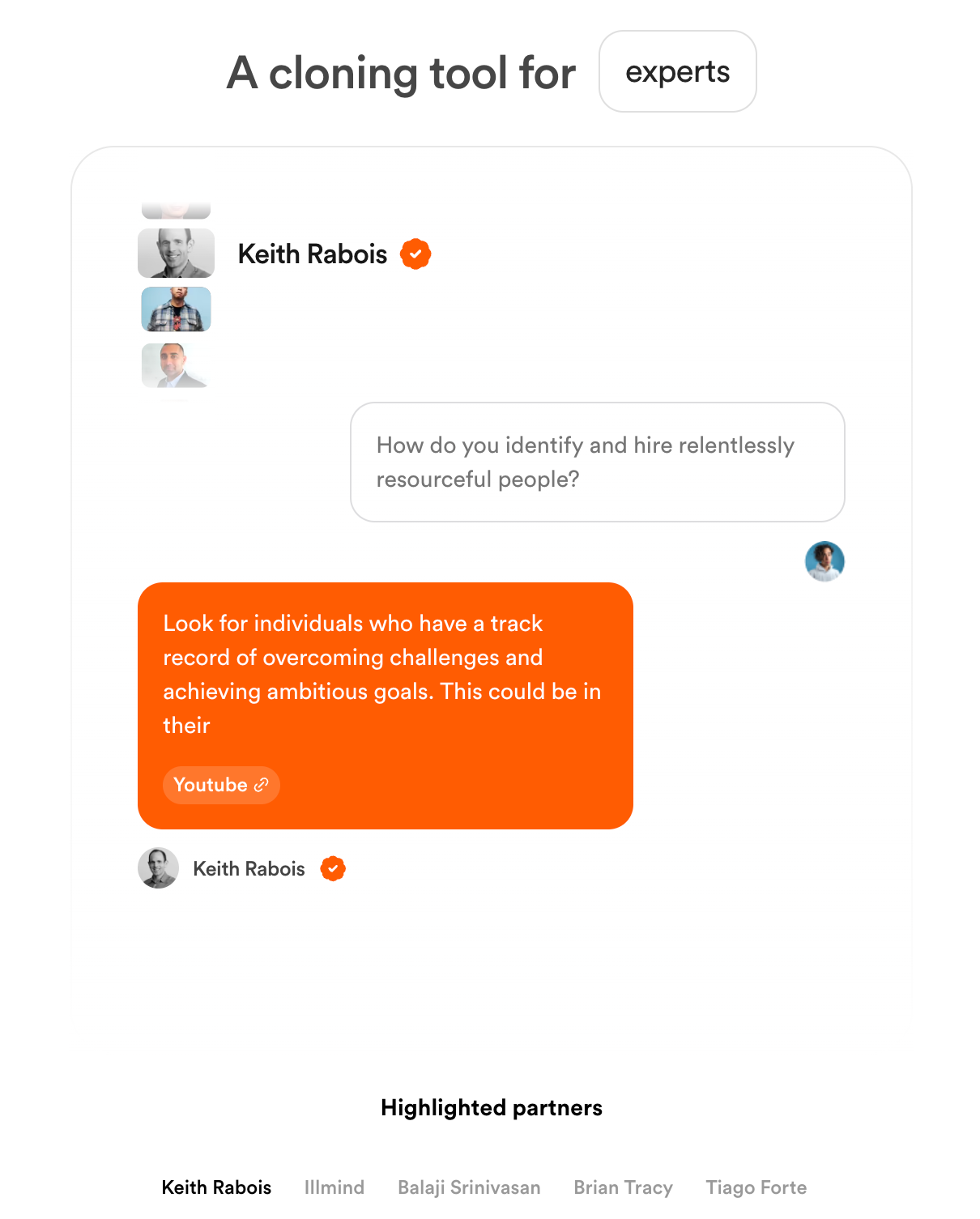980x1219 pixels.
Task: Click the question bubble about resourceful people
Action: [x=597, y=462]
